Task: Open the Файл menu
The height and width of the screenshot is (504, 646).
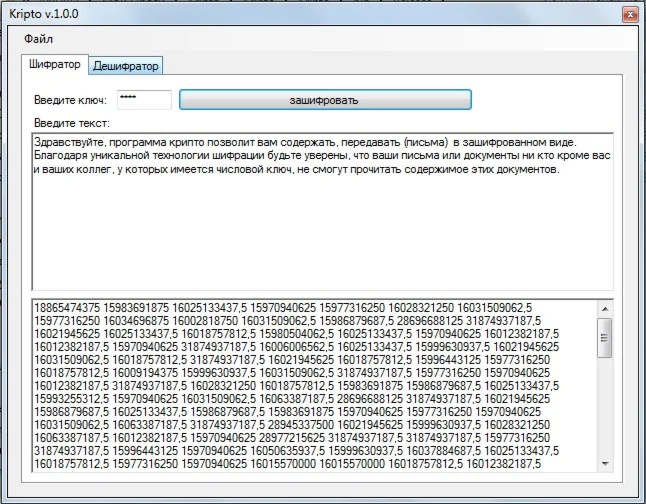Action: point(38,39)
